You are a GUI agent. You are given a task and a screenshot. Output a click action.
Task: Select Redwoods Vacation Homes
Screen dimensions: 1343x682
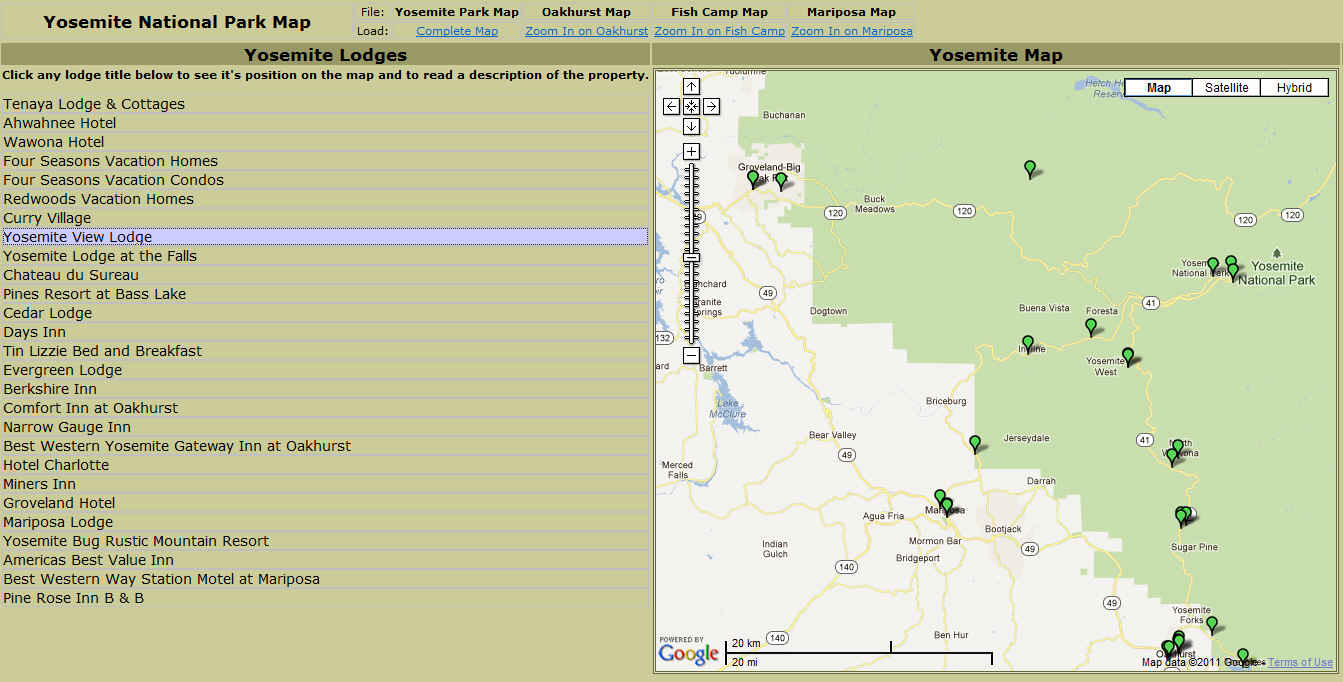pos(325,199)
